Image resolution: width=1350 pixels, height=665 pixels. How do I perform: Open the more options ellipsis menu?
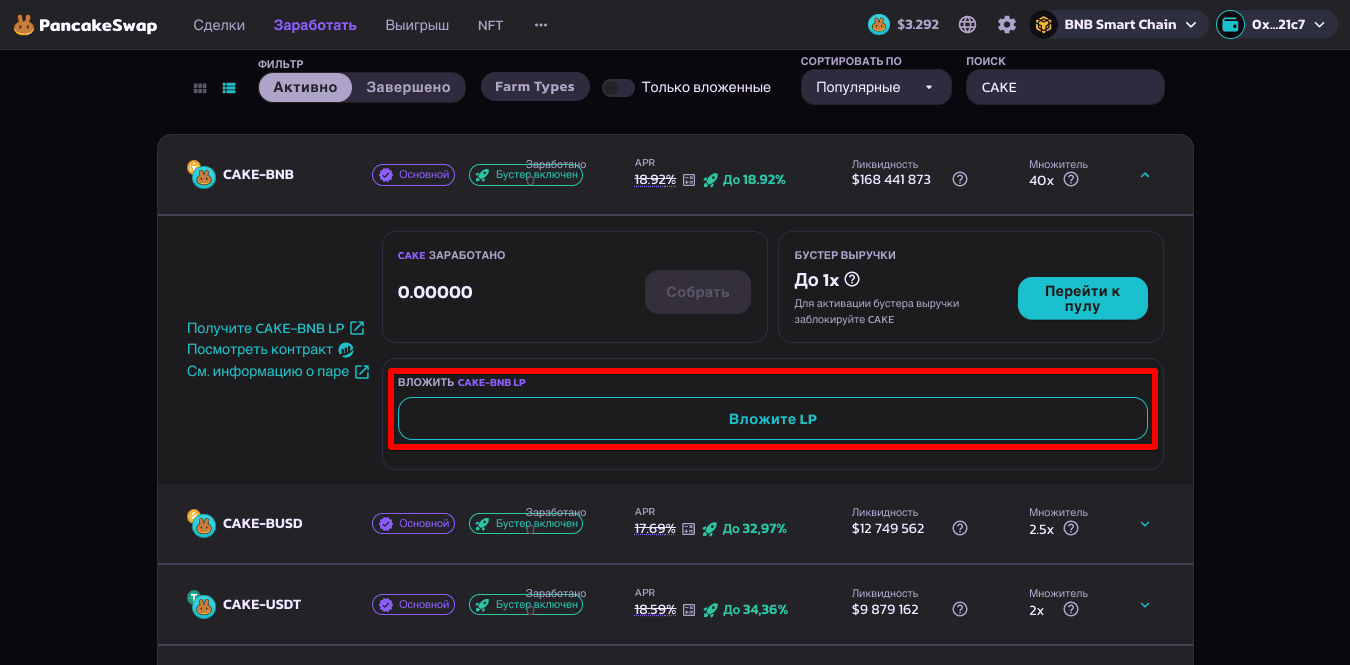[x=541, y=25]
